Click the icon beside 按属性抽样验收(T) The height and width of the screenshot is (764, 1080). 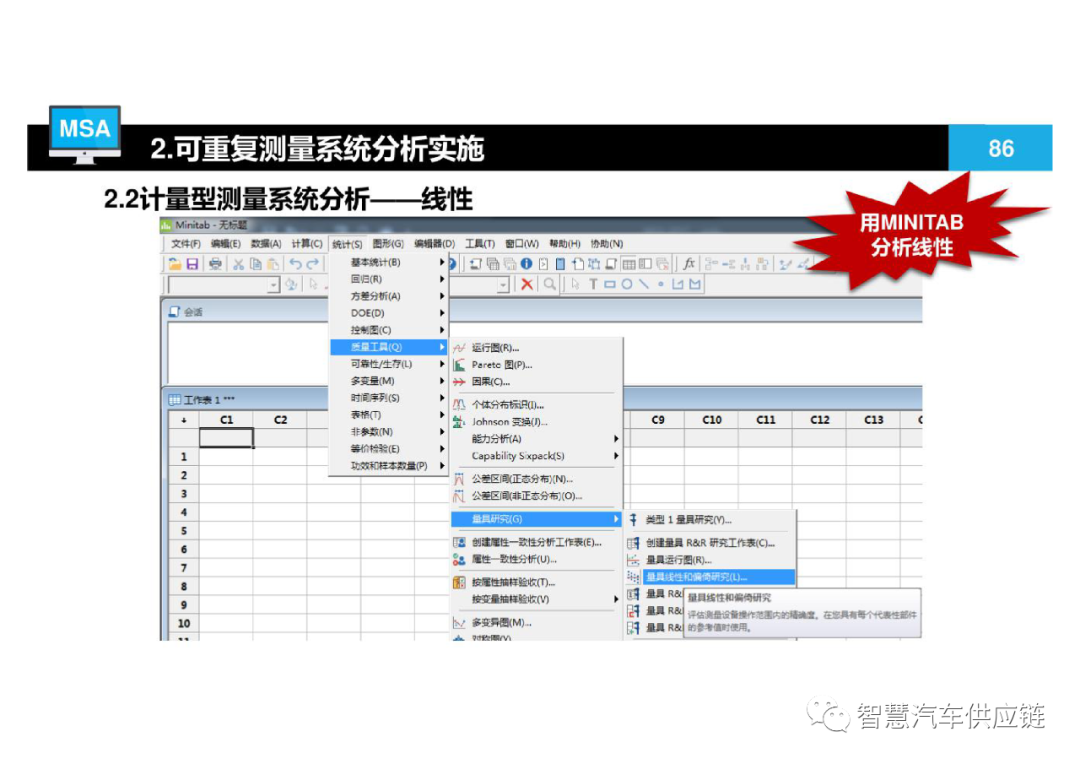[x=459, y=583]
